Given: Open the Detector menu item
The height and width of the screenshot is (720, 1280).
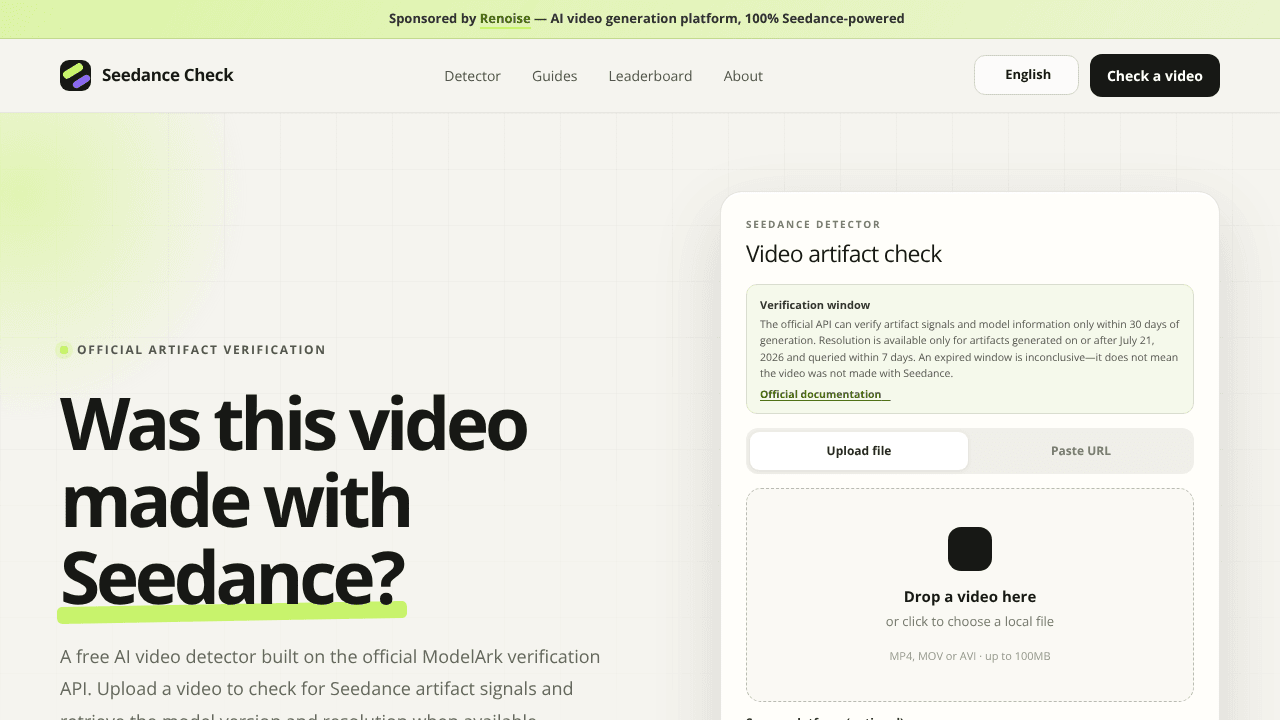Looking at the screenshot, I should pyautogui.click(x=472, y=76).
